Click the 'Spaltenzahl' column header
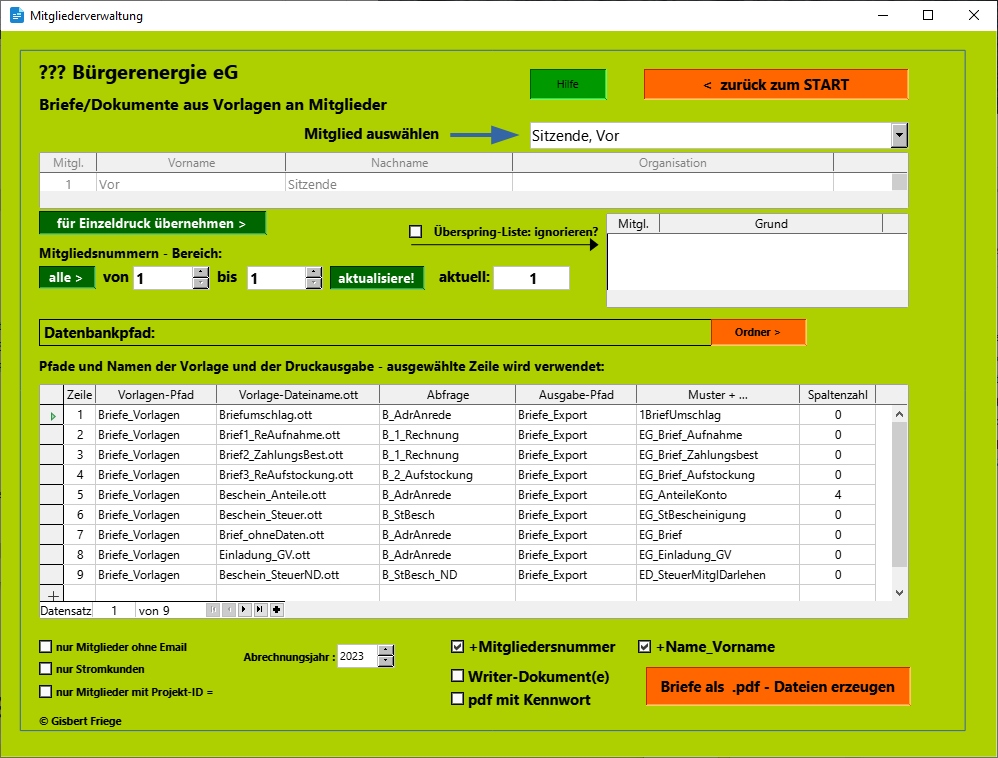Viewport: 998px width, 758px height. (838, 395)
